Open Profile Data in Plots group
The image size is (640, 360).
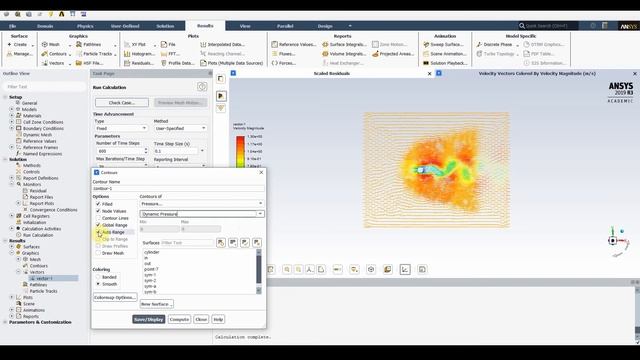(x=178, y=63)
